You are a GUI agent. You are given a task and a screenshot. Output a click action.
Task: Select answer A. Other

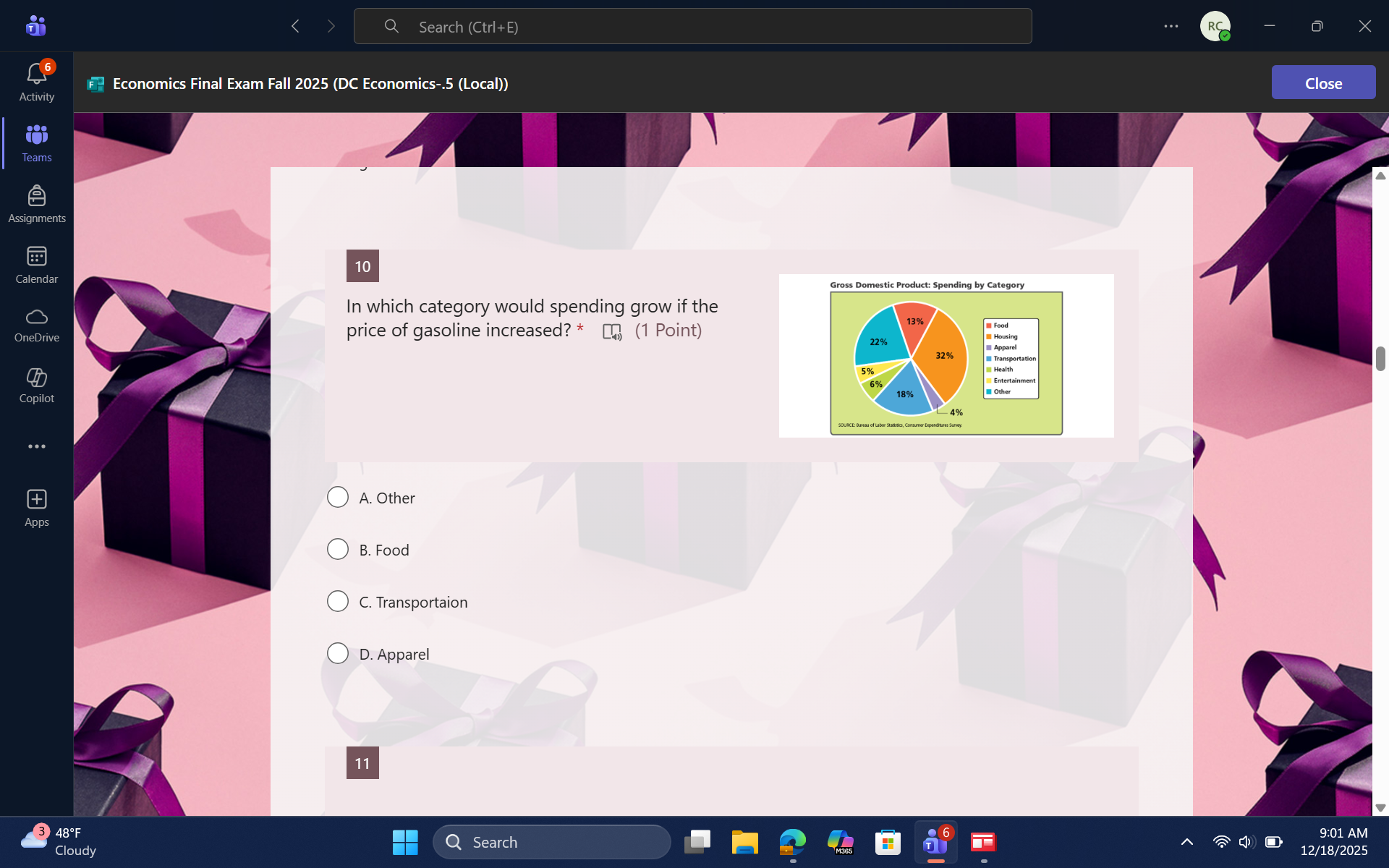pyautogui.click(x=338, y=498)
